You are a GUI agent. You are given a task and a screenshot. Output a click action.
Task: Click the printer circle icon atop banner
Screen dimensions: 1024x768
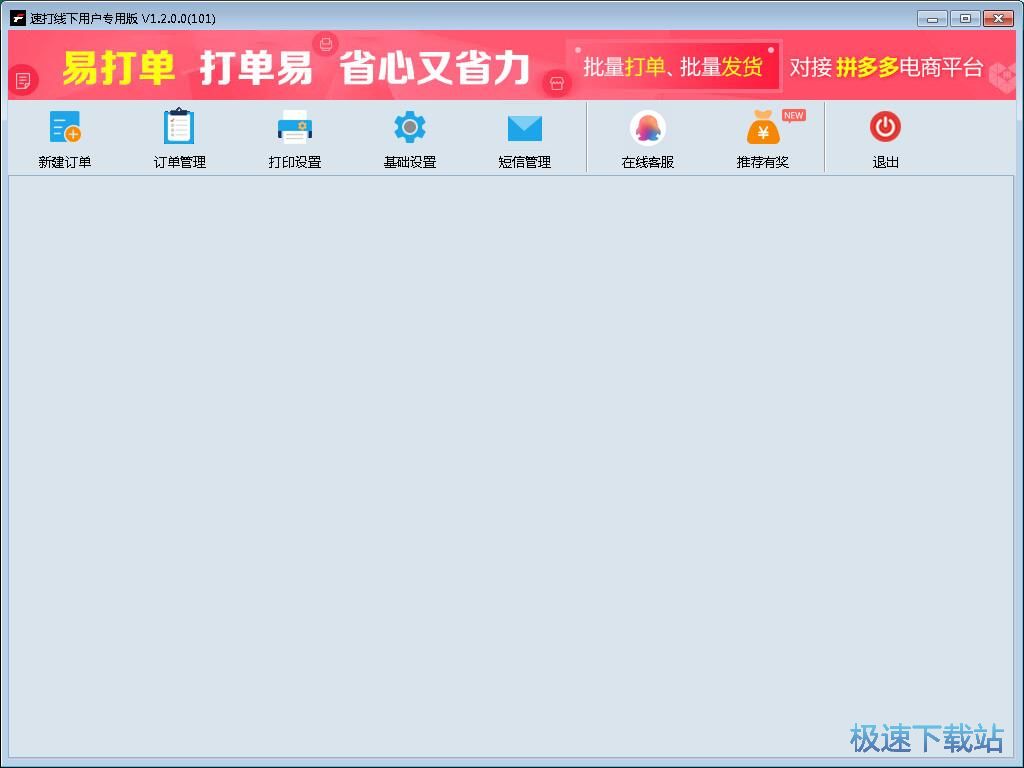coord(325,44)
